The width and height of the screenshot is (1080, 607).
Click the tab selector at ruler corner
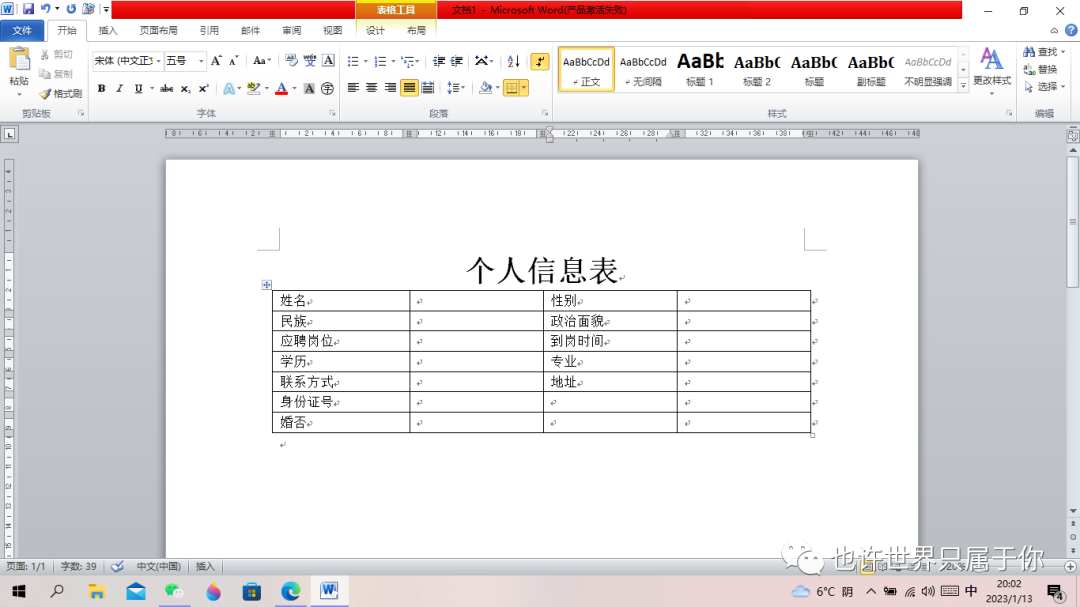tap(9, 134)
